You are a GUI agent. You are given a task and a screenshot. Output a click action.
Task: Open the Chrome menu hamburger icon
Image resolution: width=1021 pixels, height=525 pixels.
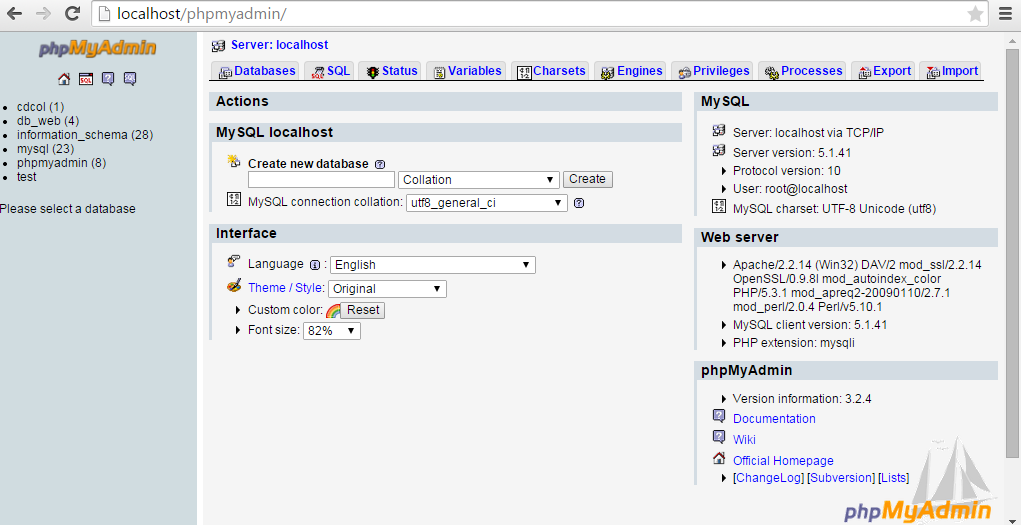pos(1007,14)
